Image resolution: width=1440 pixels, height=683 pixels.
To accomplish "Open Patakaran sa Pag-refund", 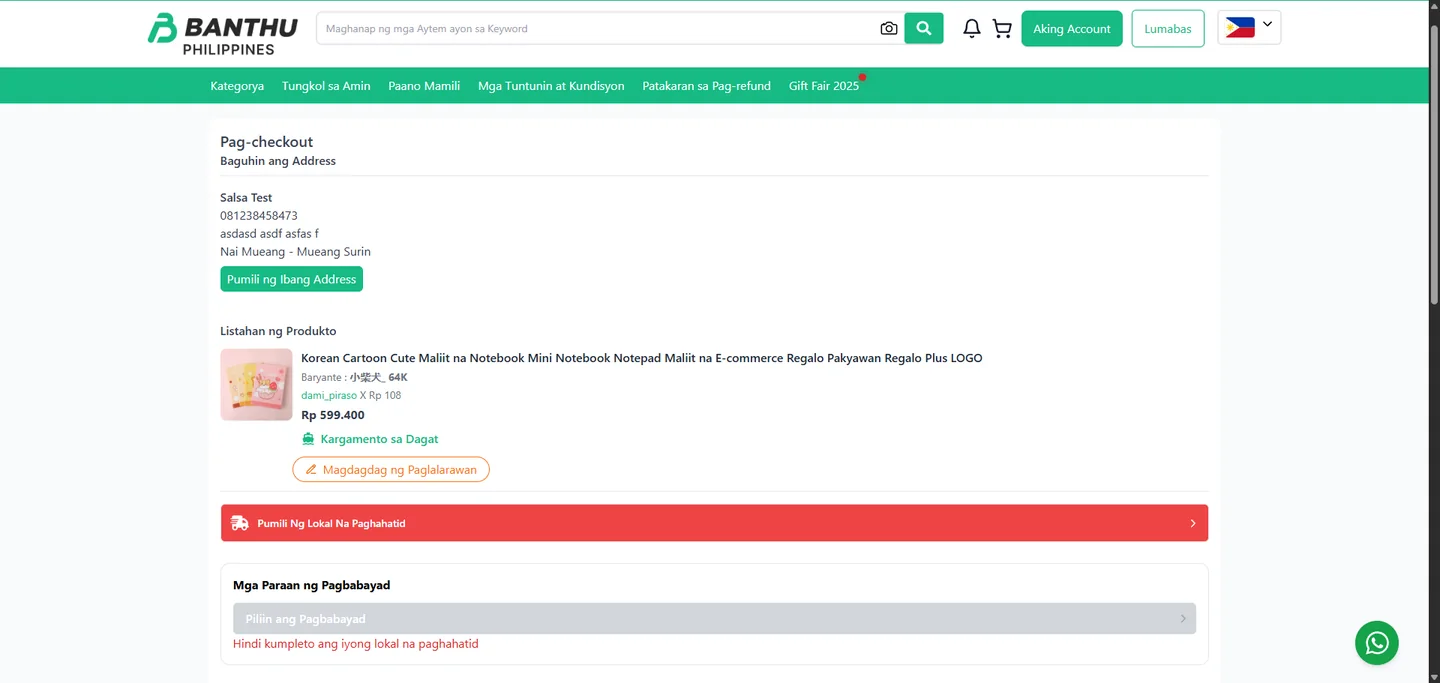I will point(706,86).
